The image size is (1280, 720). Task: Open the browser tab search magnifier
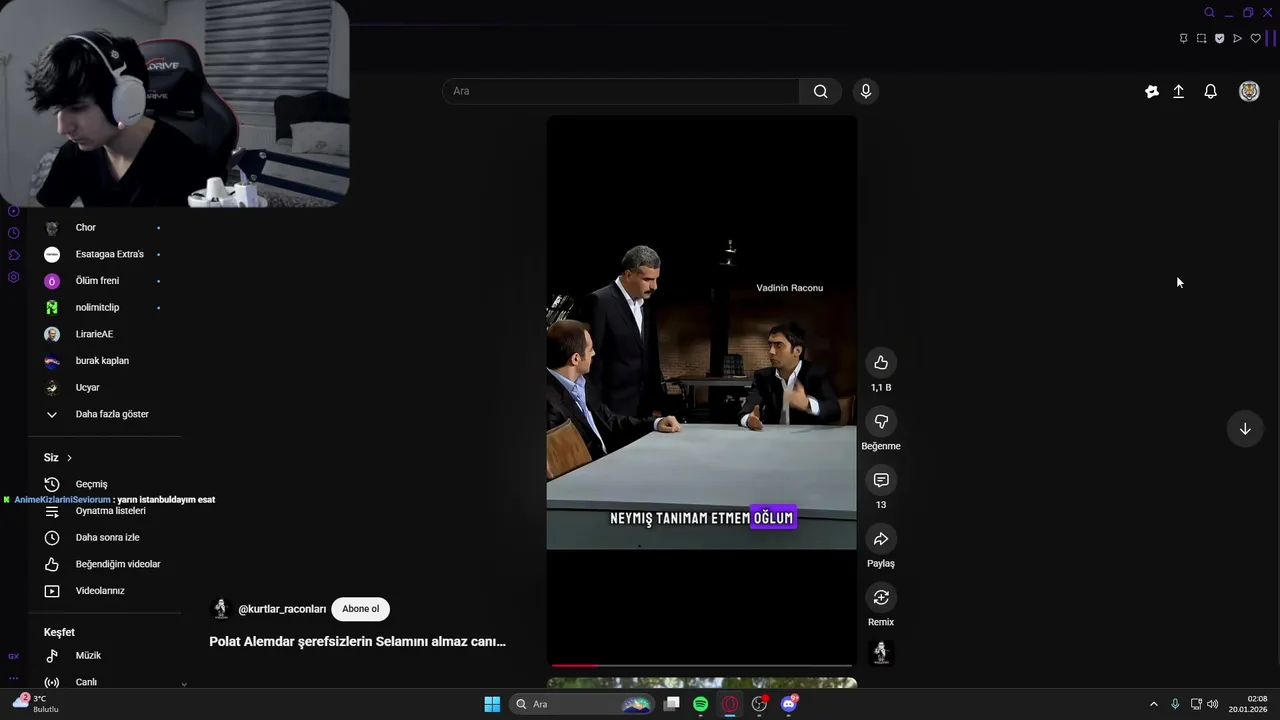(1209, 12)
